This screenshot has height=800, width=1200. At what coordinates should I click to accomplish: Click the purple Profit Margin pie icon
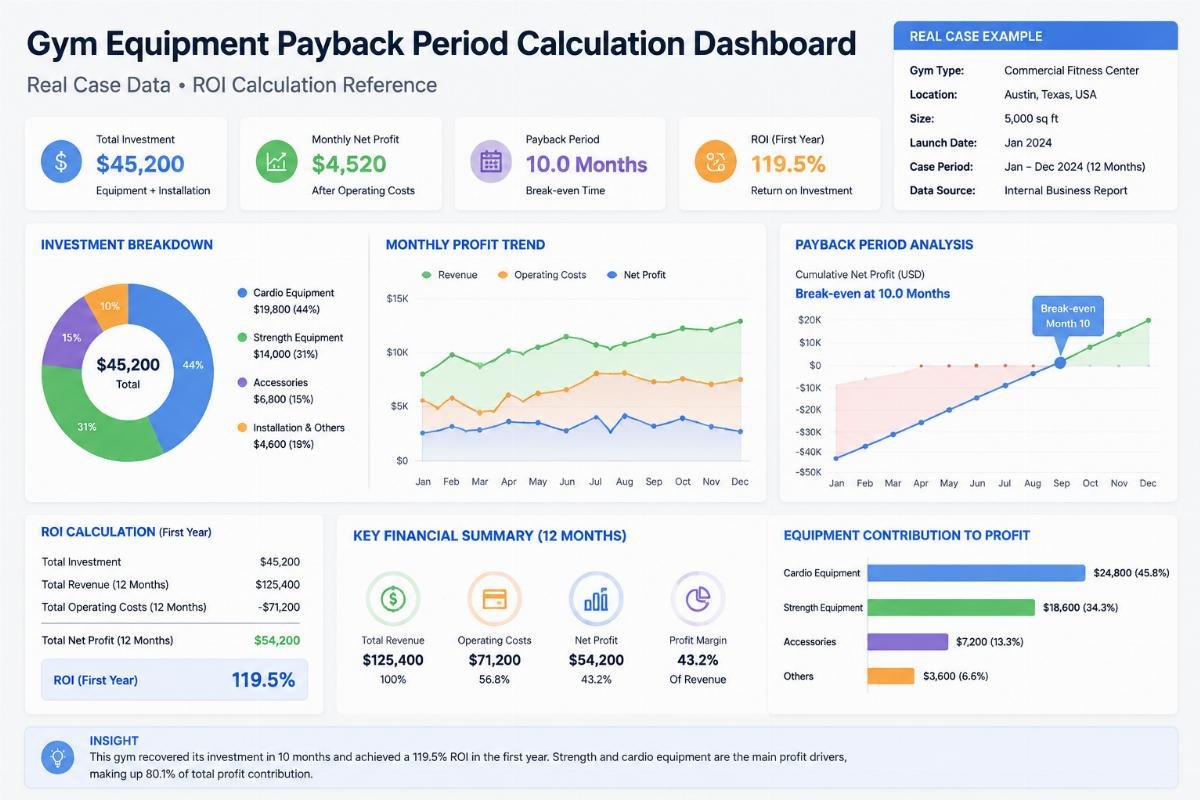tap(698, 598)
